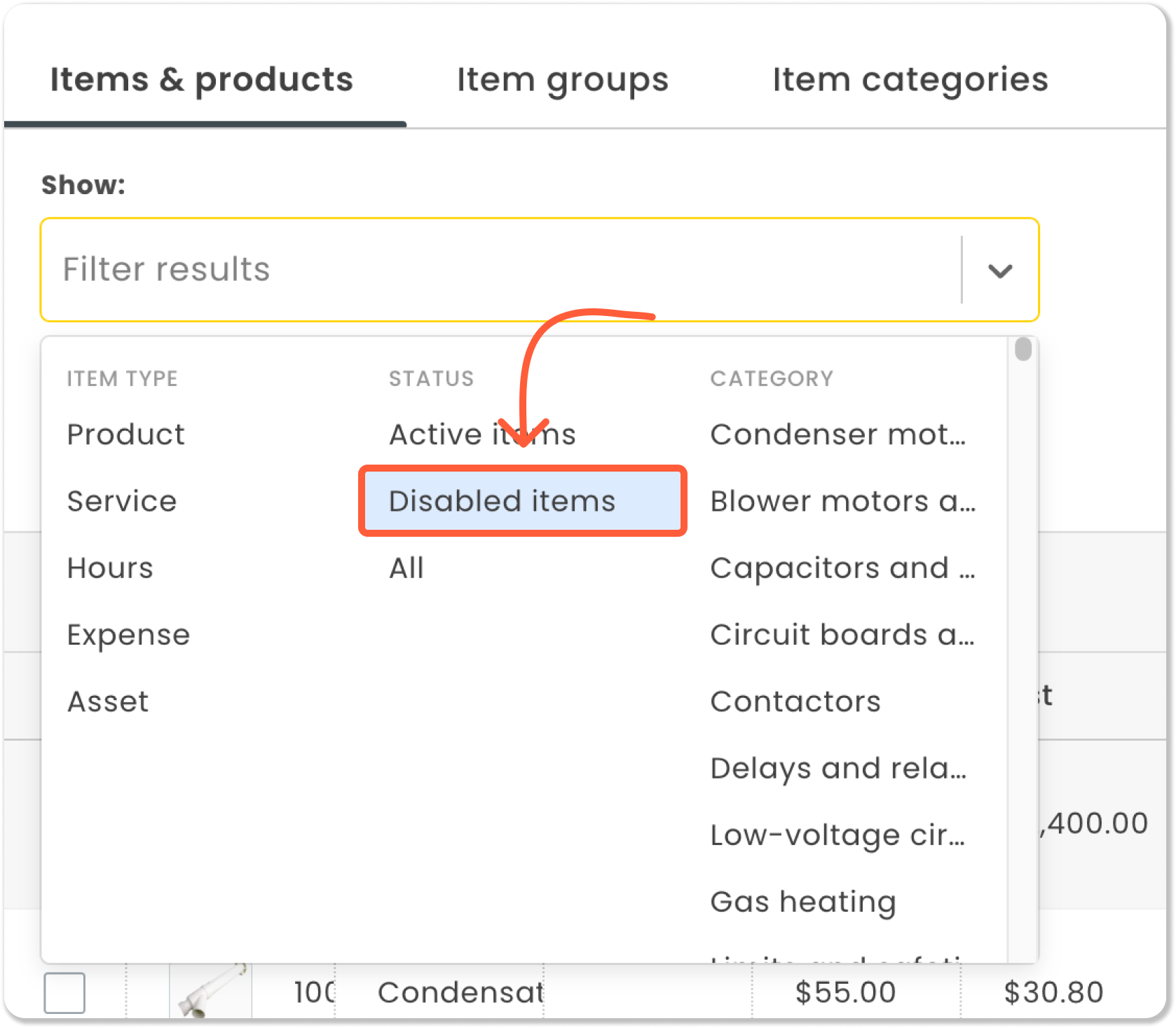Filter by Expense item type
The width and height of the screenshot is (1176, 1028).
tap(129, 635)
